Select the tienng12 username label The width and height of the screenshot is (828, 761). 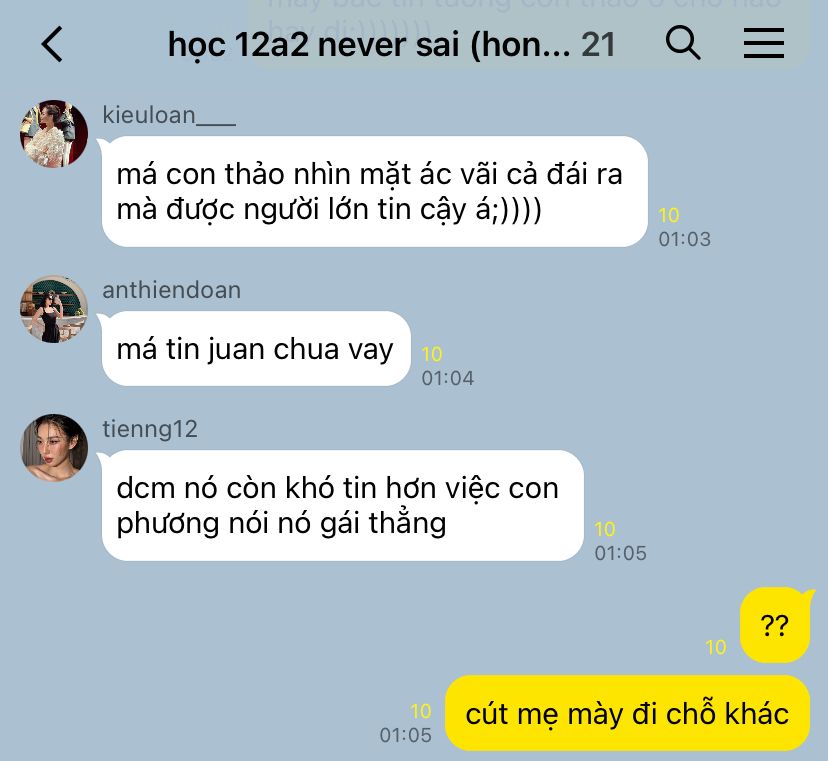tap(150, 429)
